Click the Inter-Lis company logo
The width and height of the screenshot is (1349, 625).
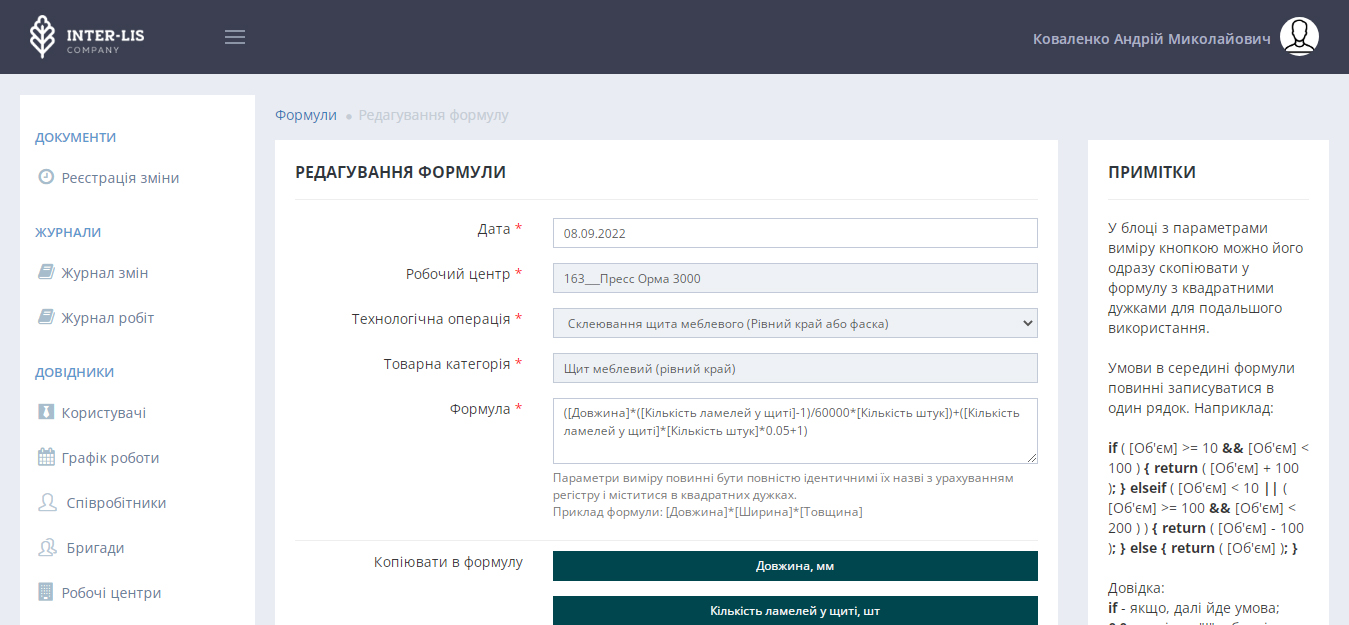[x=87, y=37]
